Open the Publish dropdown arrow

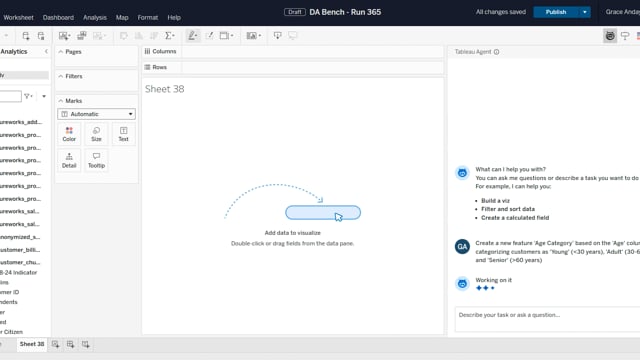(584, 12)
